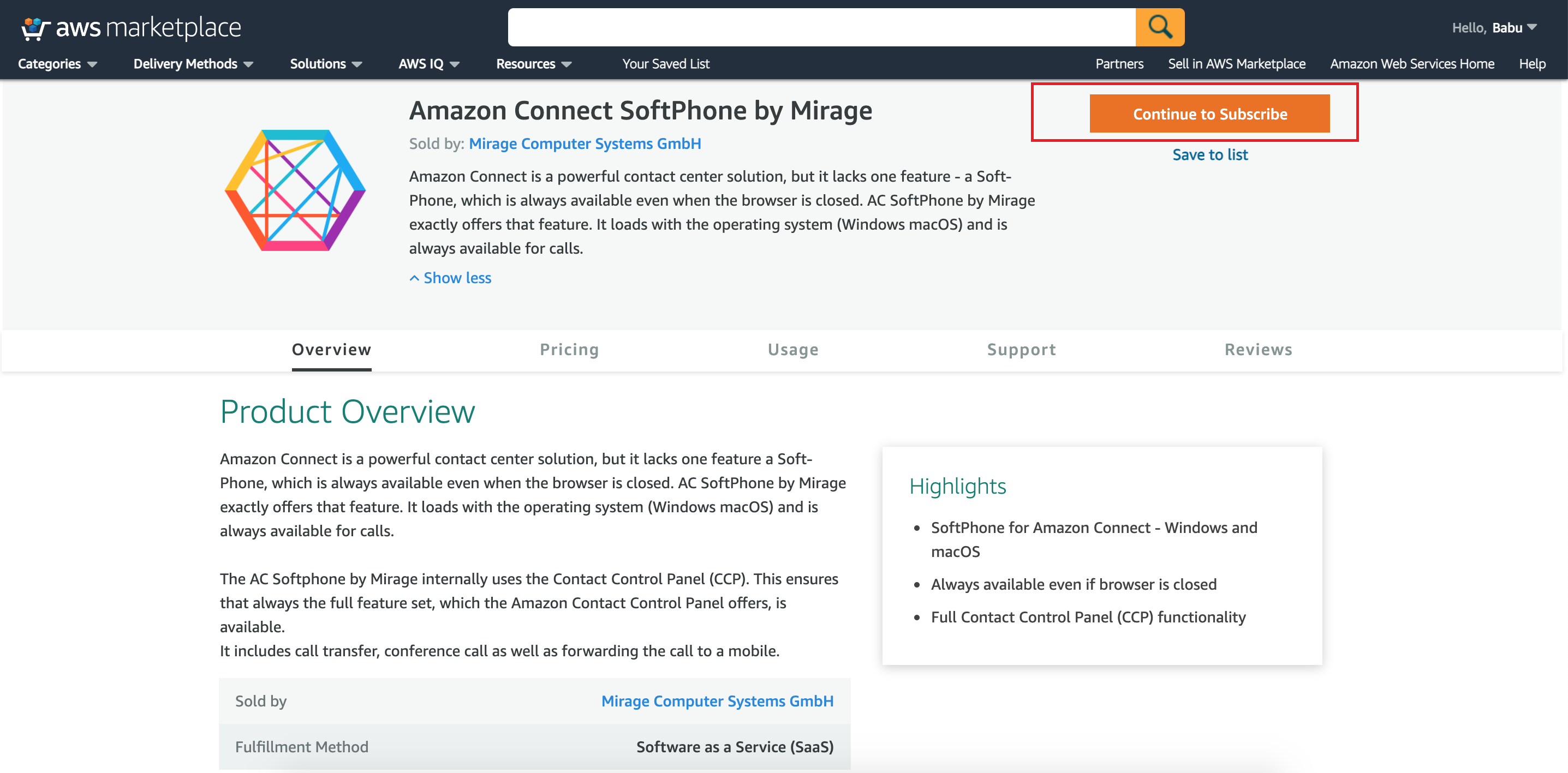
Task: Open the Hello, Babu account menu
Action: tap(1494, 27)
